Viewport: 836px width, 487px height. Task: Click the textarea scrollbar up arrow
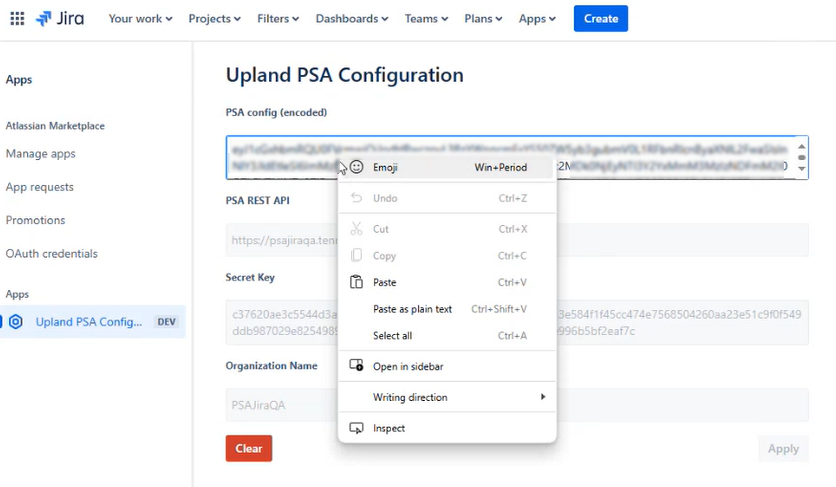(x=801, y=146)
